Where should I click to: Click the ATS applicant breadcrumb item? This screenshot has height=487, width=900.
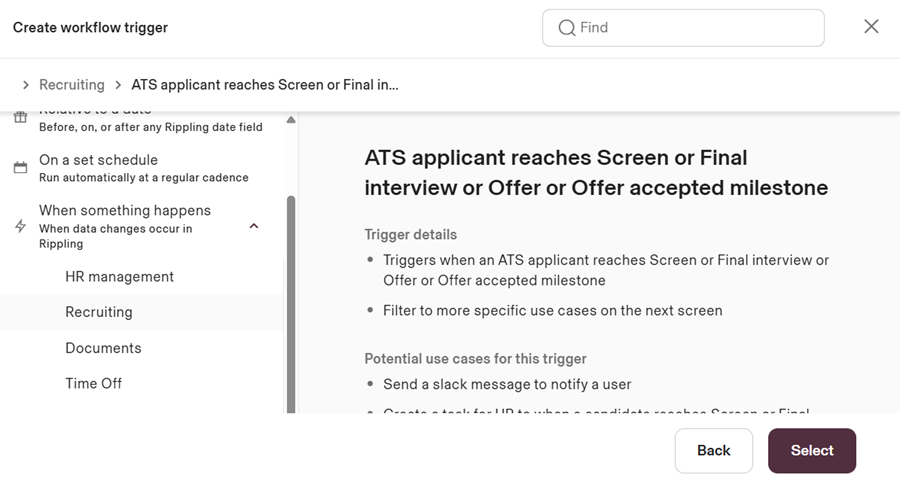pos(265,85)
